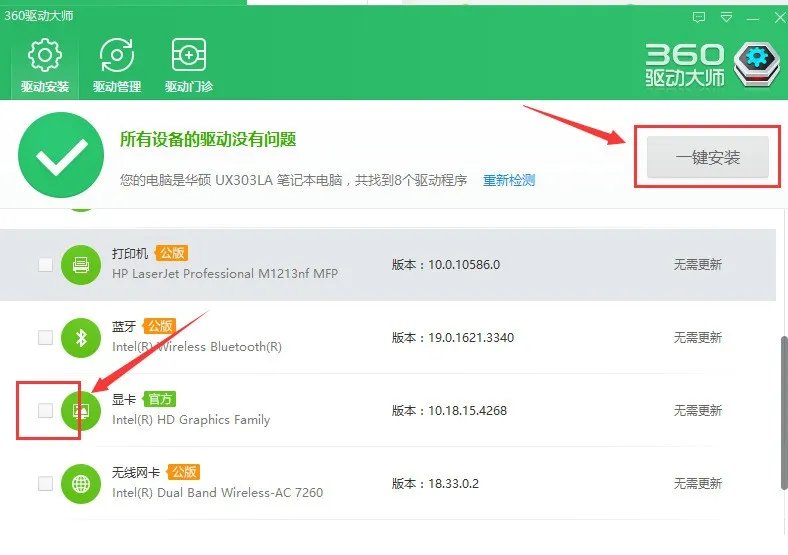Click 公版 tag on the 打印机 row

[x=172, y=253]
